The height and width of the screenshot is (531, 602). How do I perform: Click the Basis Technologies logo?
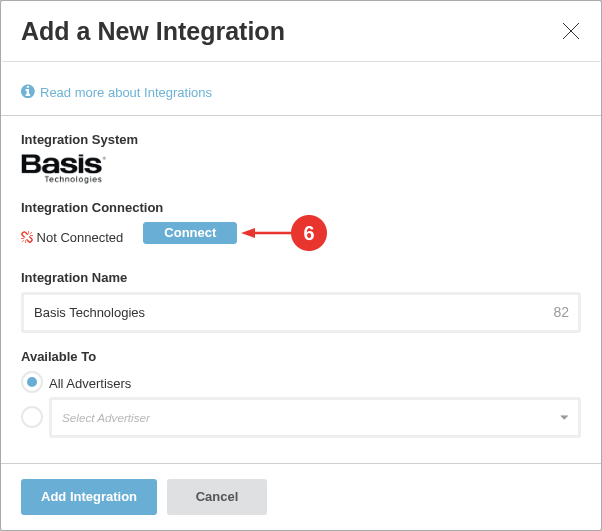[x=63, y=169]
